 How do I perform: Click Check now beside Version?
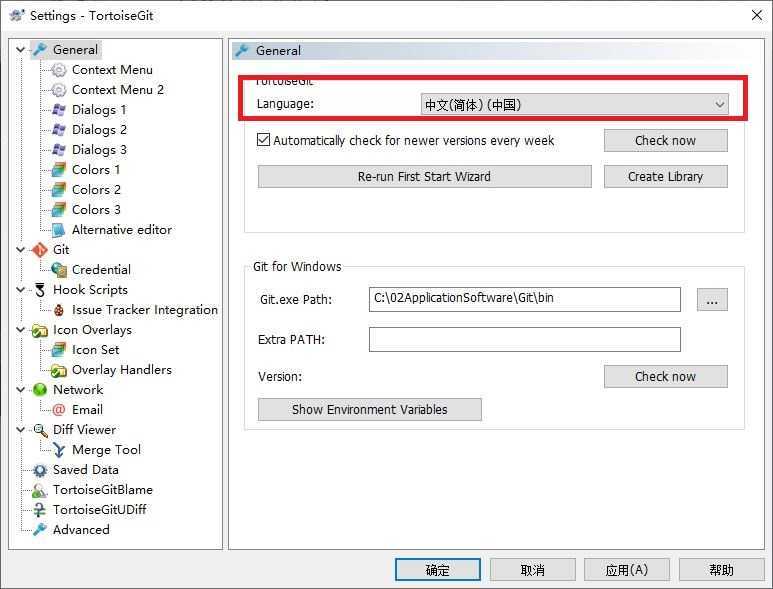tap(666, 377)
